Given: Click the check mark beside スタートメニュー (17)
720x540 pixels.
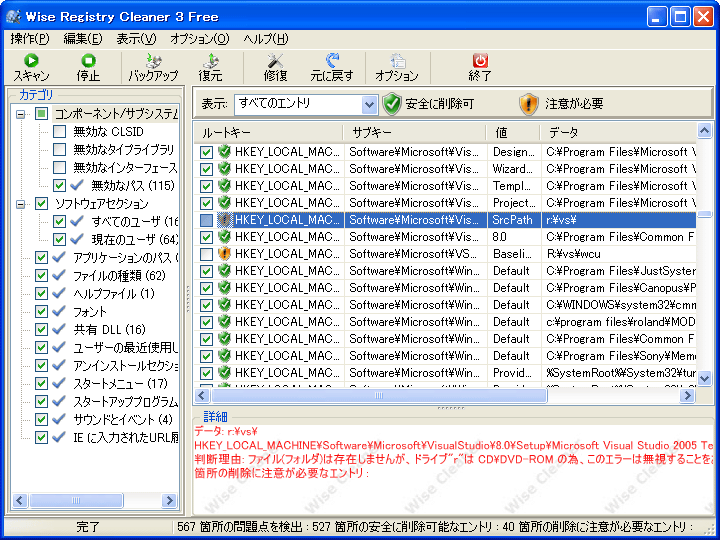Looking at the screenshot, I should (x=59, y=383).
